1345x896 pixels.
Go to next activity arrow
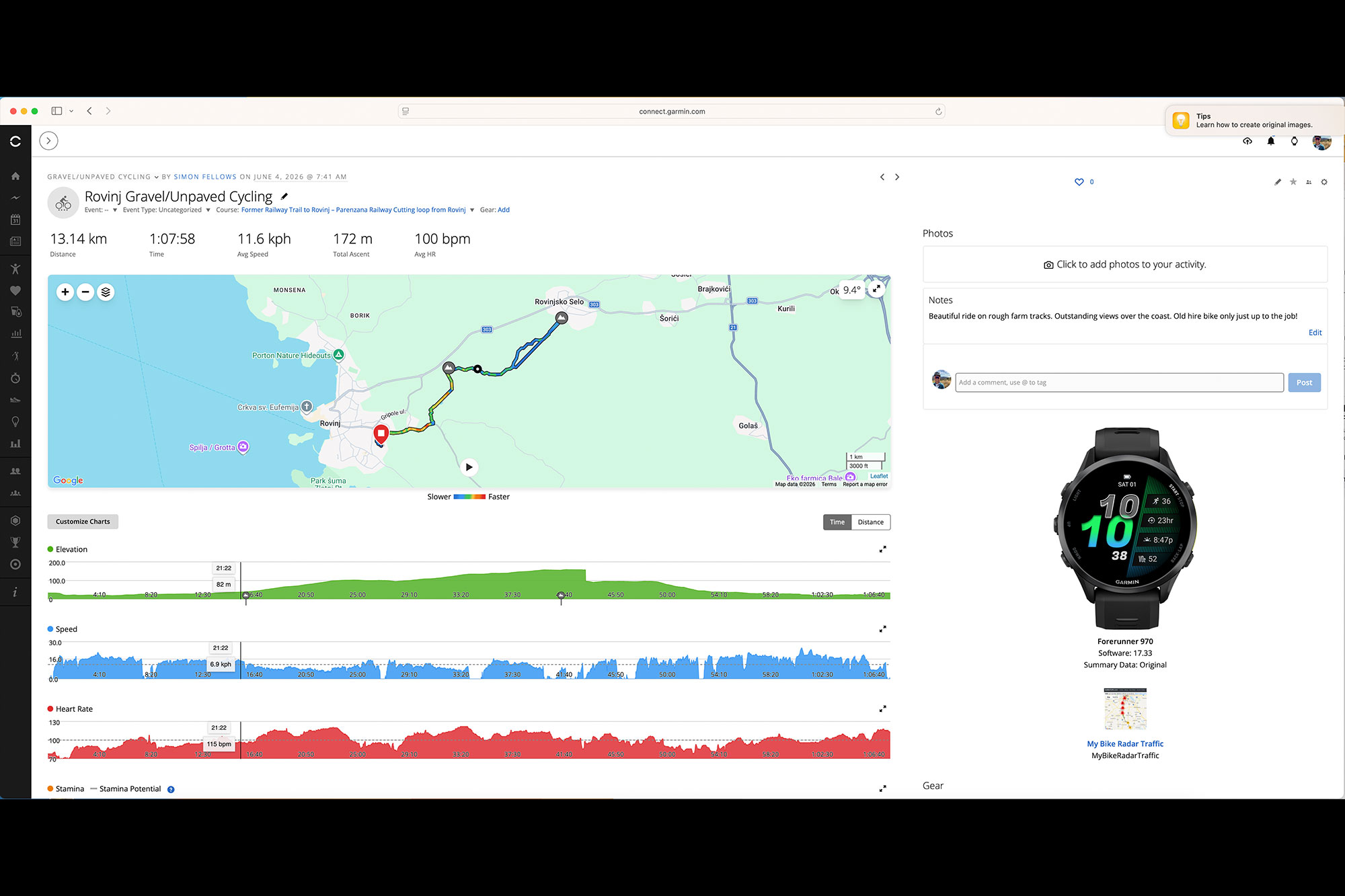point(897,177)
